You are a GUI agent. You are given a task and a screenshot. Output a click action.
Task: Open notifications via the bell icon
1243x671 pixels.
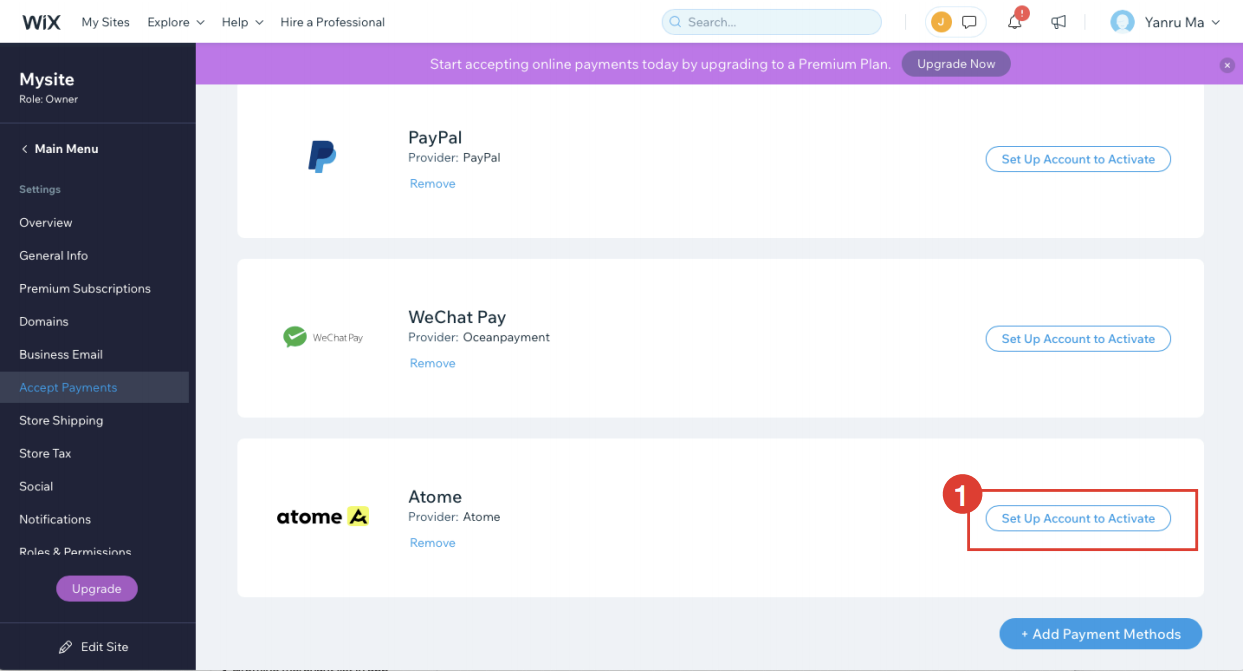pyautogui.click(x=1014, y=21)
